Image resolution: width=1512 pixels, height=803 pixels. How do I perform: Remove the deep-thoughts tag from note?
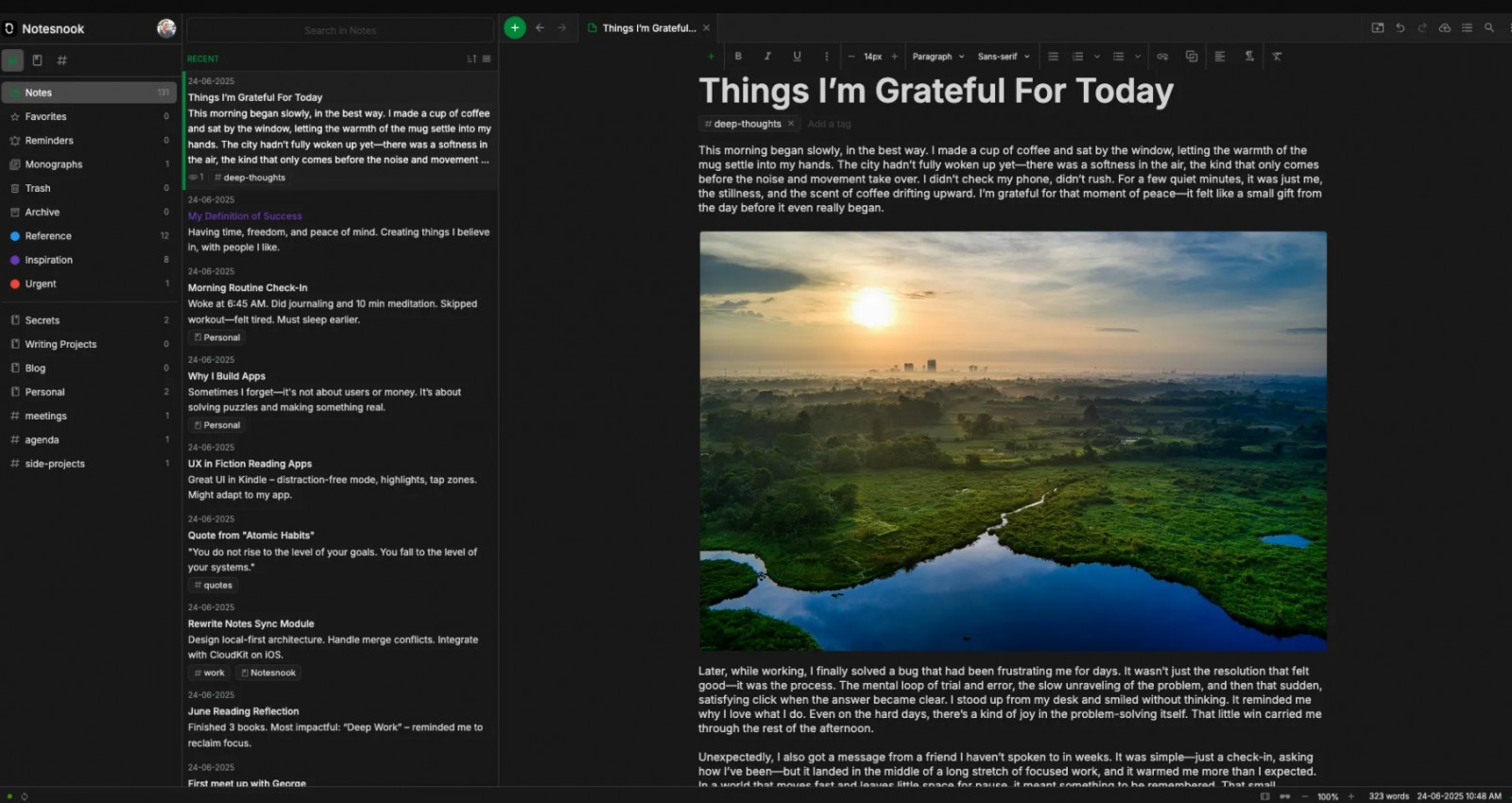pyautogui.click(x=791, y=124)
